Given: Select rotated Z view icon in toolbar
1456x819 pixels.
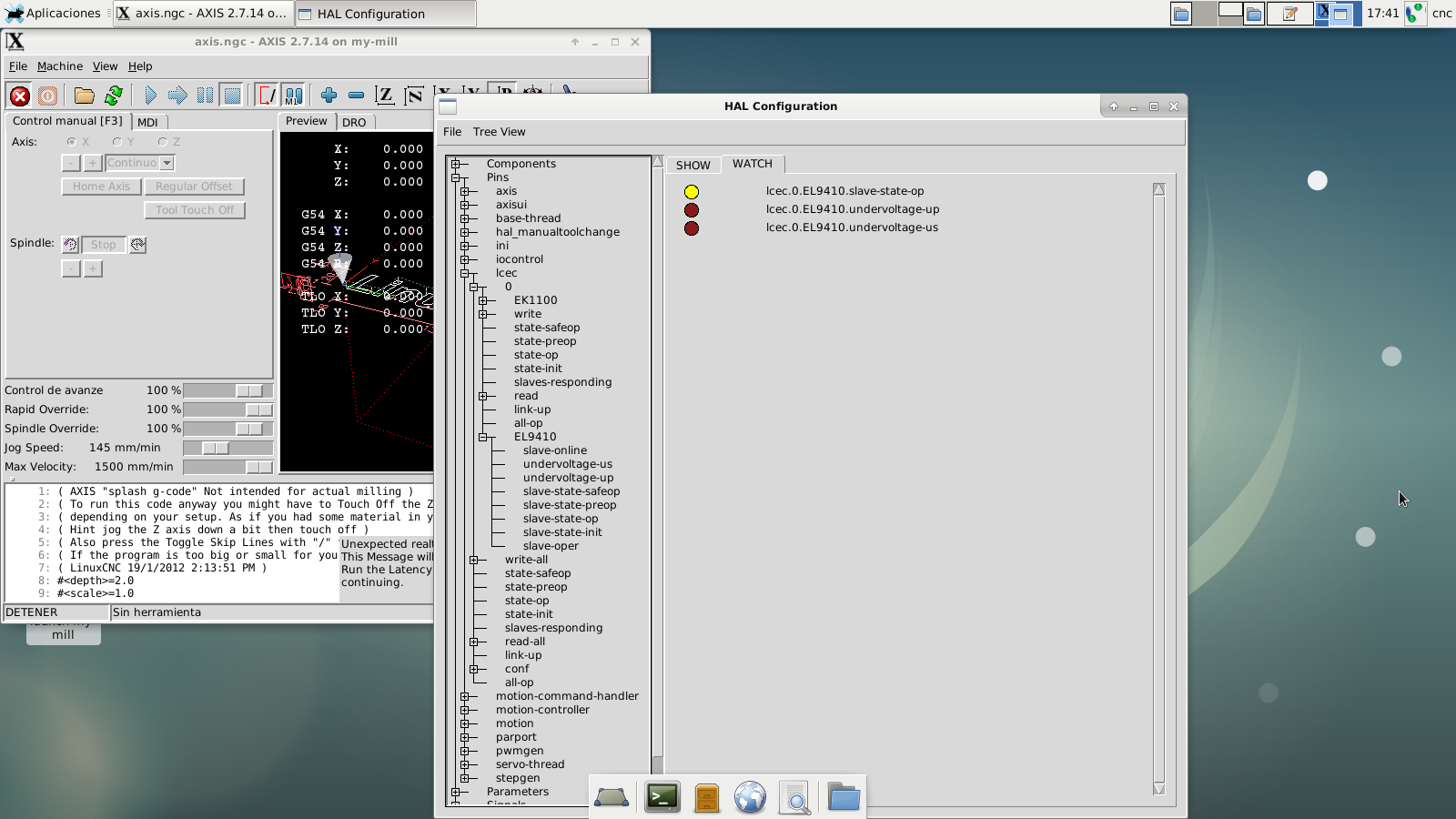Looking at the screenshot, I should 414,96.
